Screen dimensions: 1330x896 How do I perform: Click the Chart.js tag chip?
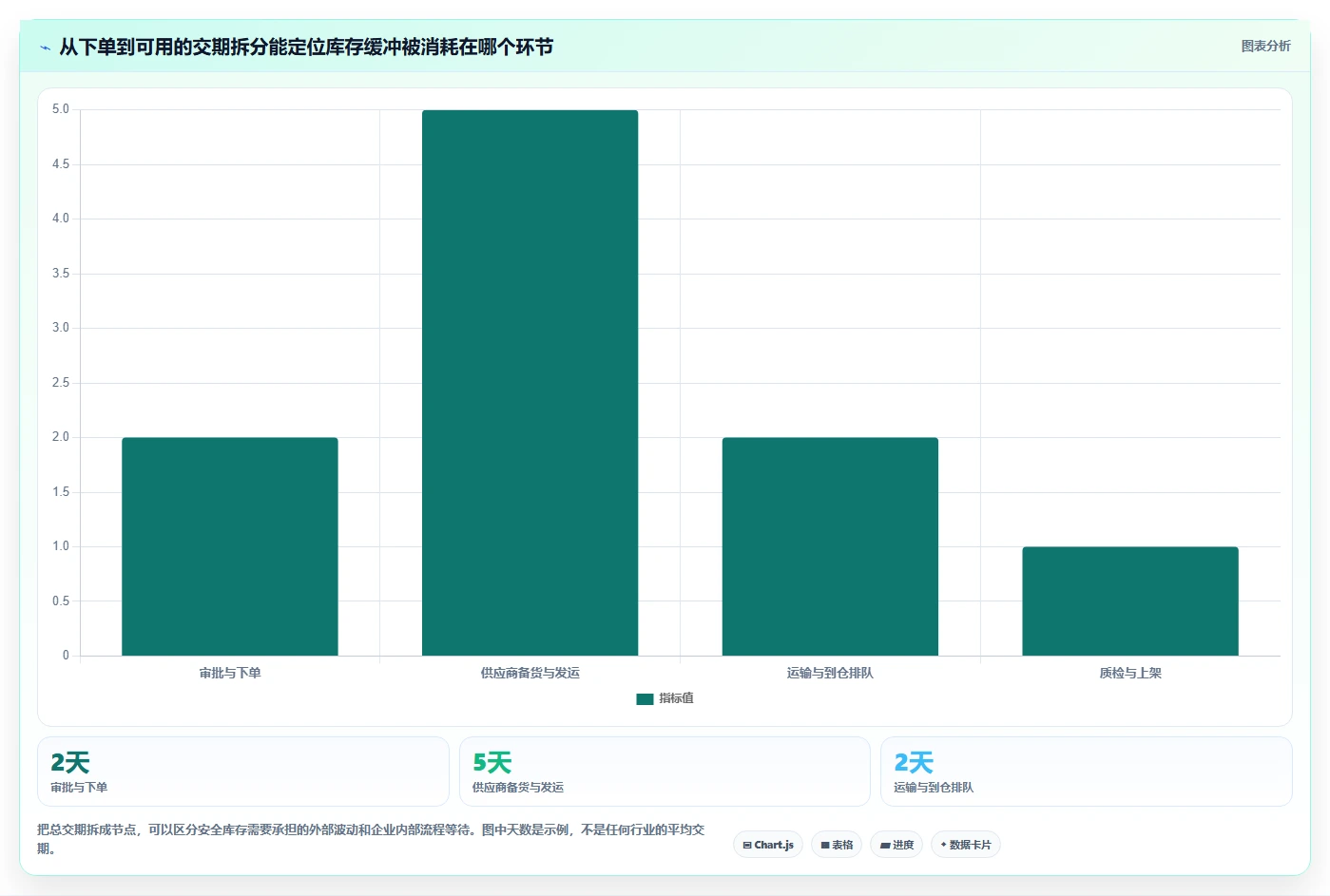click(768, 845)
